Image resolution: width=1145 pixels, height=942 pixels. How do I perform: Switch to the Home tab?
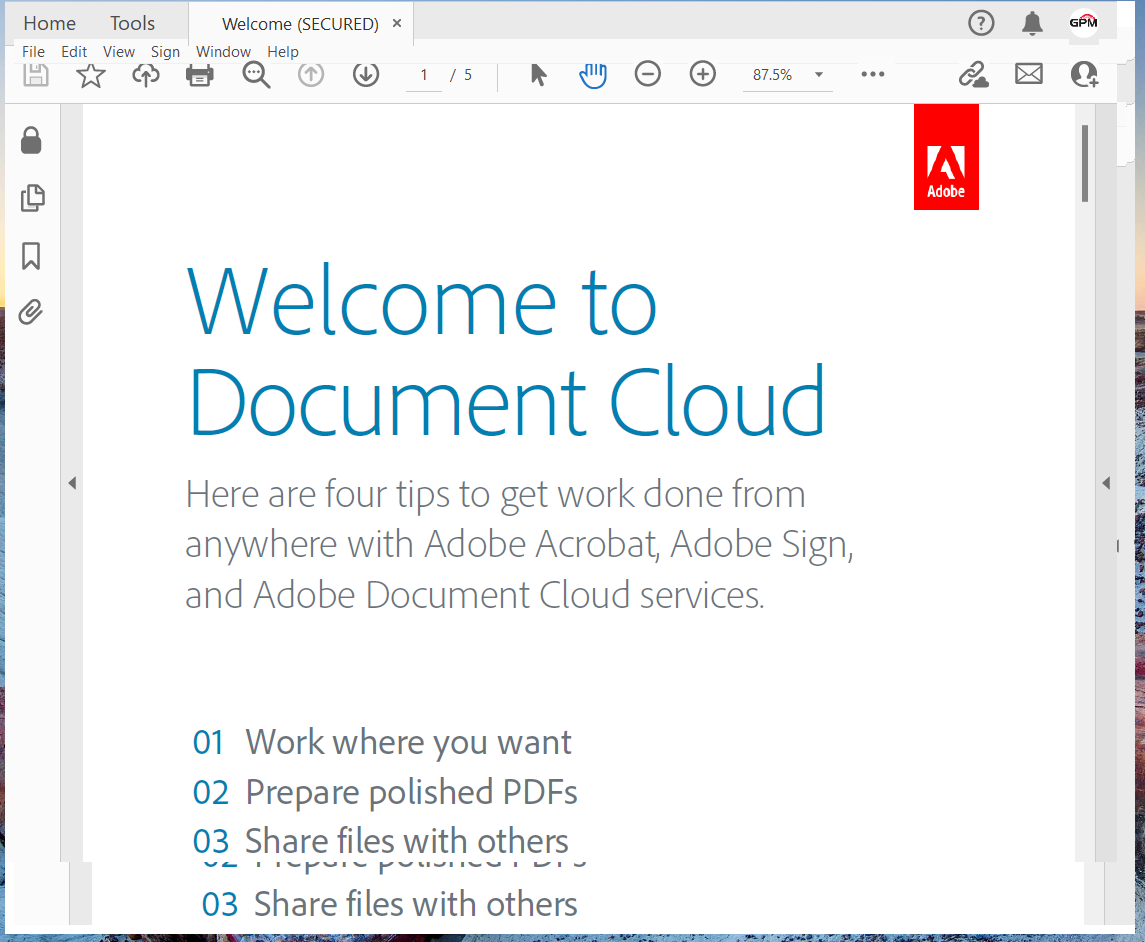point(48,22)
